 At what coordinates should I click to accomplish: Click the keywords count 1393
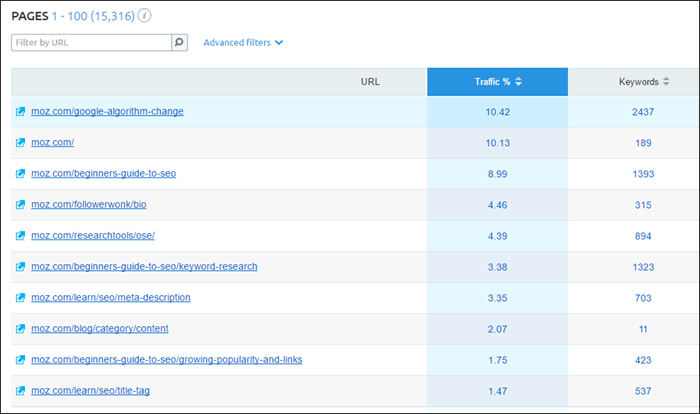[643, 174]
